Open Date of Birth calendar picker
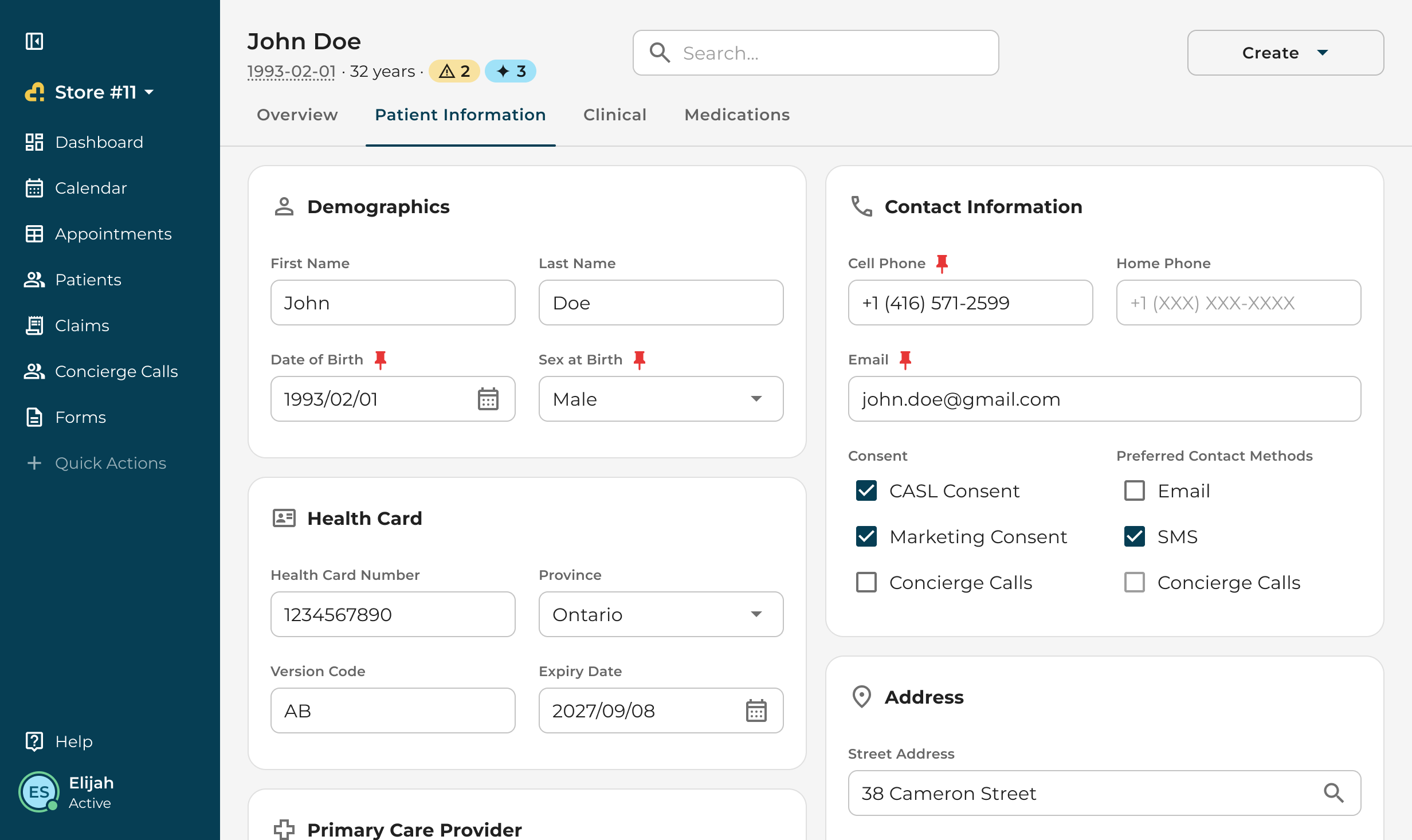Screen dimensions: 1412x840 488,399
